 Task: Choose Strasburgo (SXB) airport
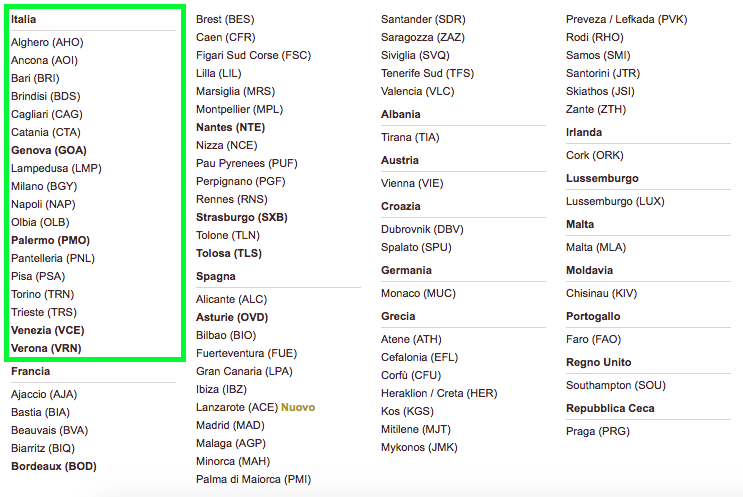tap(240, 217)
